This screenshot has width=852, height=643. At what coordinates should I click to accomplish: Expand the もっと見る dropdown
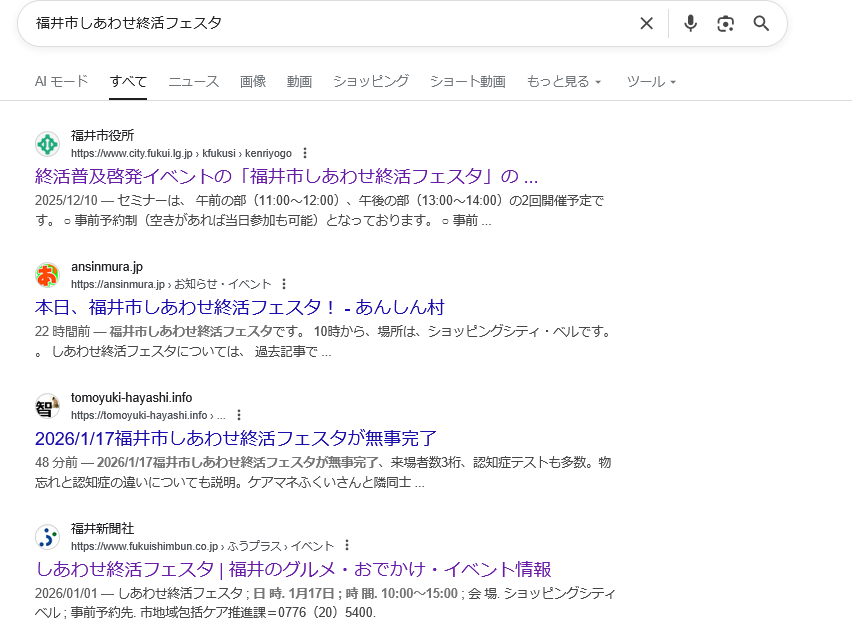(x=564, y=82)
